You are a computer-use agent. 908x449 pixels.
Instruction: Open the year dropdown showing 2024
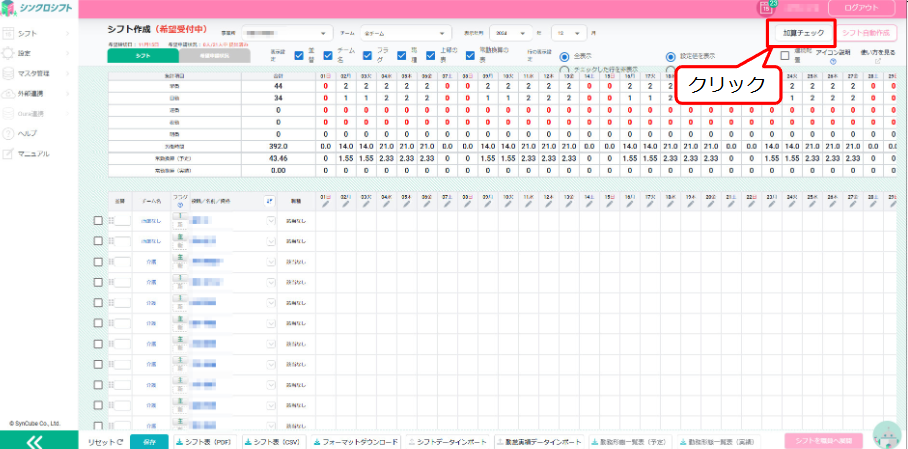click(x=511, y=33)
